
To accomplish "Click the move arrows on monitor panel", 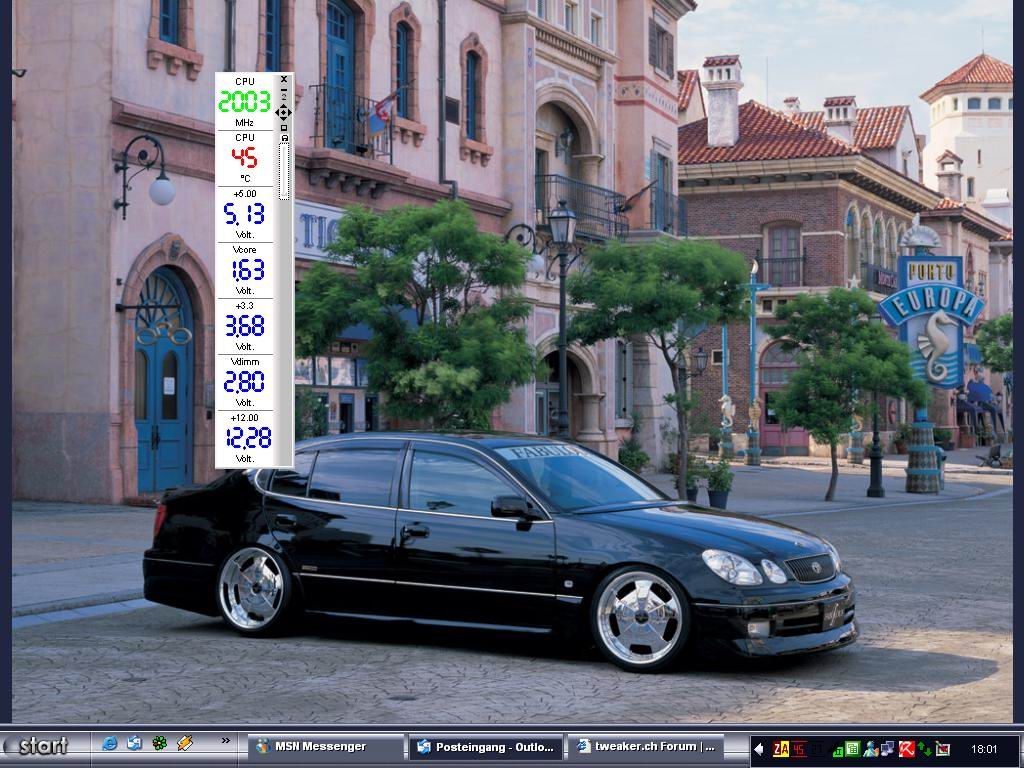I will tap(284, 112).
